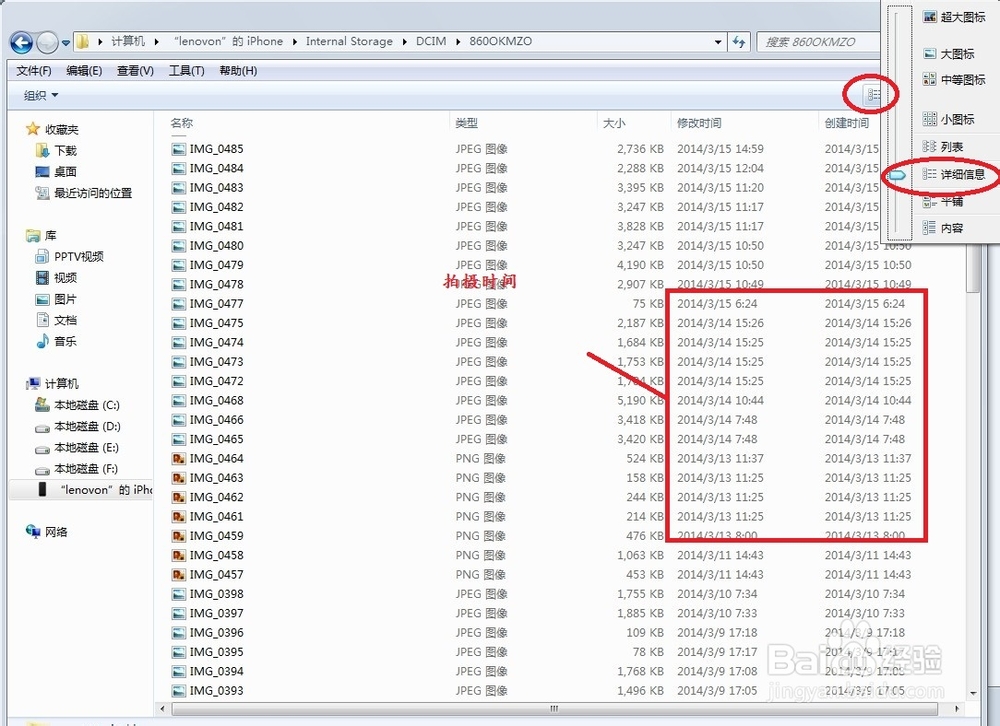Choose 小图标 view option
This screenshot has height=726, width=1000.
pos(948,119)
